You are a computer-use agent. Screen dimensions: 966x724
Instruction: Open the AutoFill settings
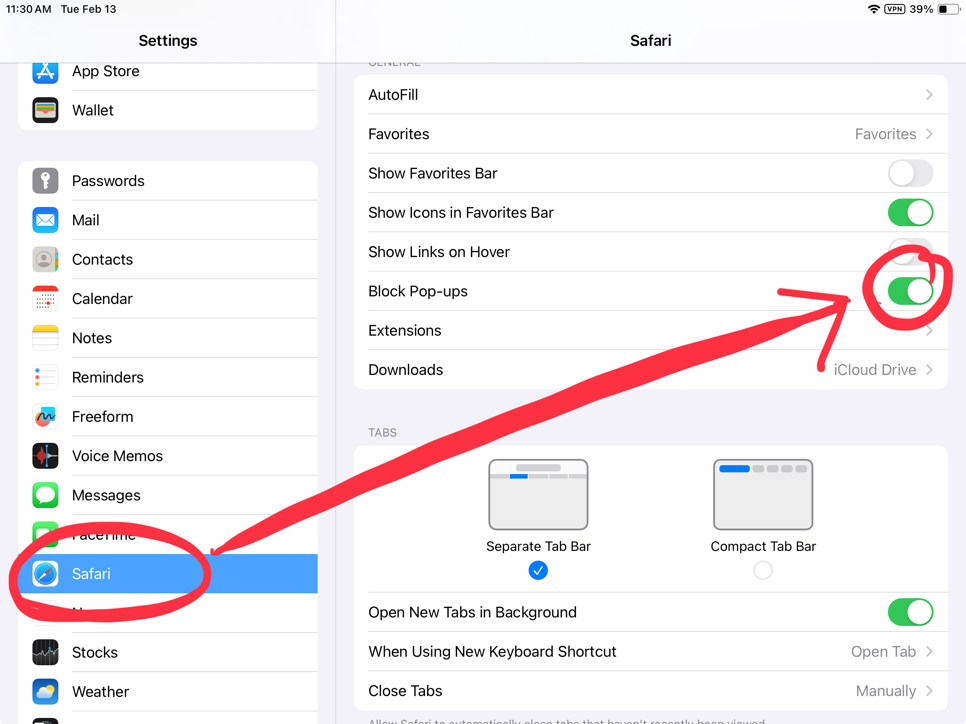tap(651, 95)
